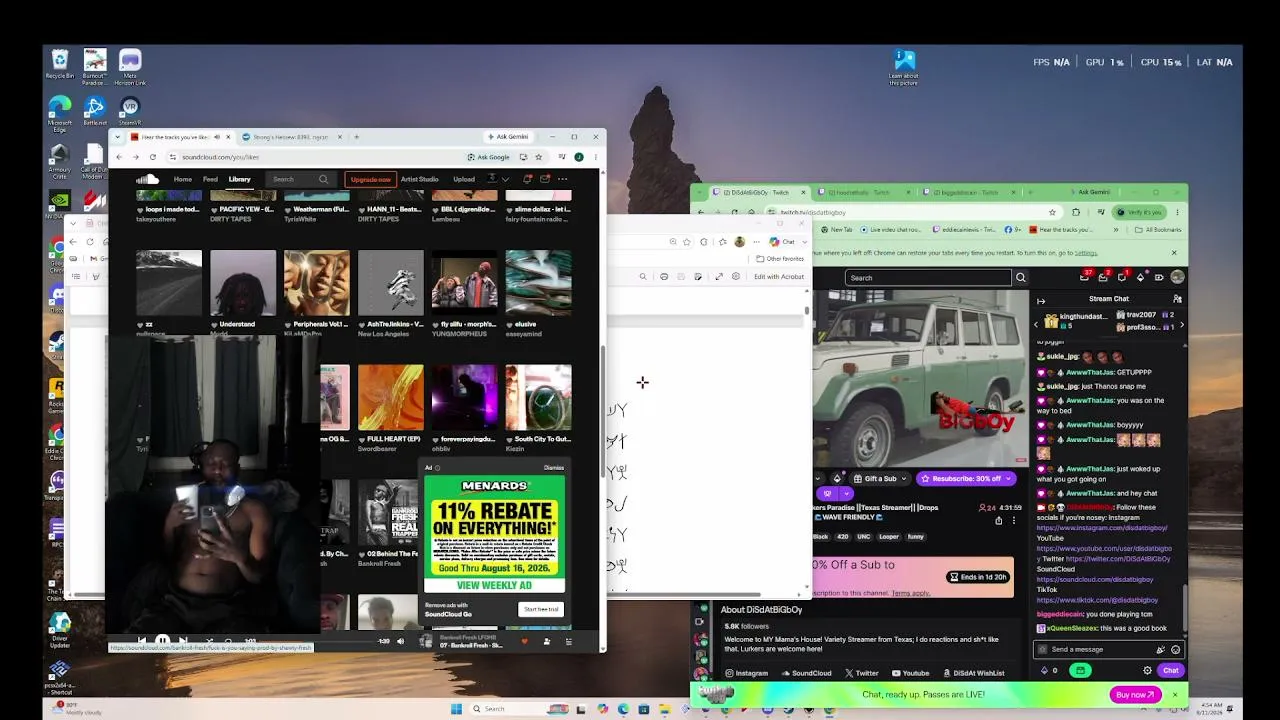Open the SoundCloud Feed tab
Viewport: 1280px width, 720px height.
pos(210,179)
